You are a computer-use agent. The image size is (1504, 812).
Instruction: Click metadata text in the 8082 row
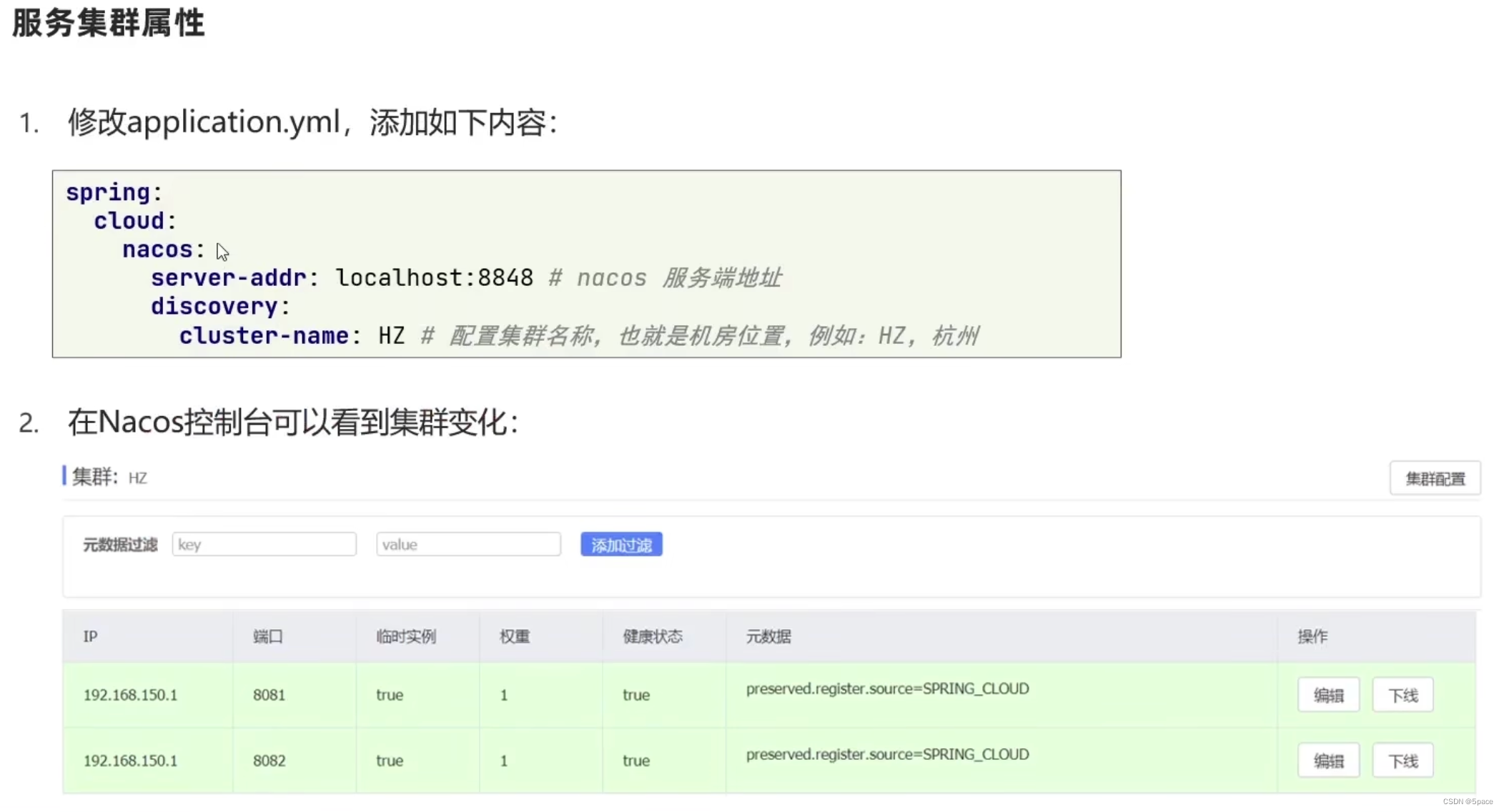click(887, 754)
